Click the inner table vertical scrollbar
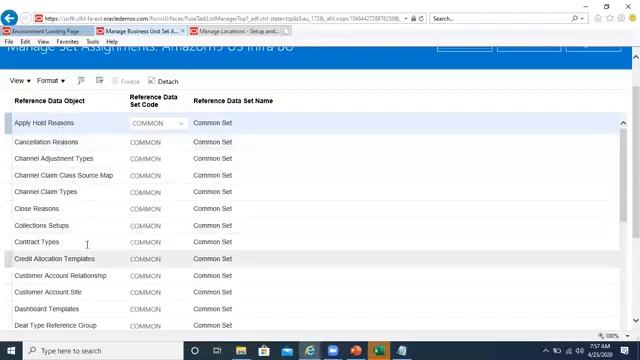640x360 pixels. pyautogui.click(x=623, y=176)
